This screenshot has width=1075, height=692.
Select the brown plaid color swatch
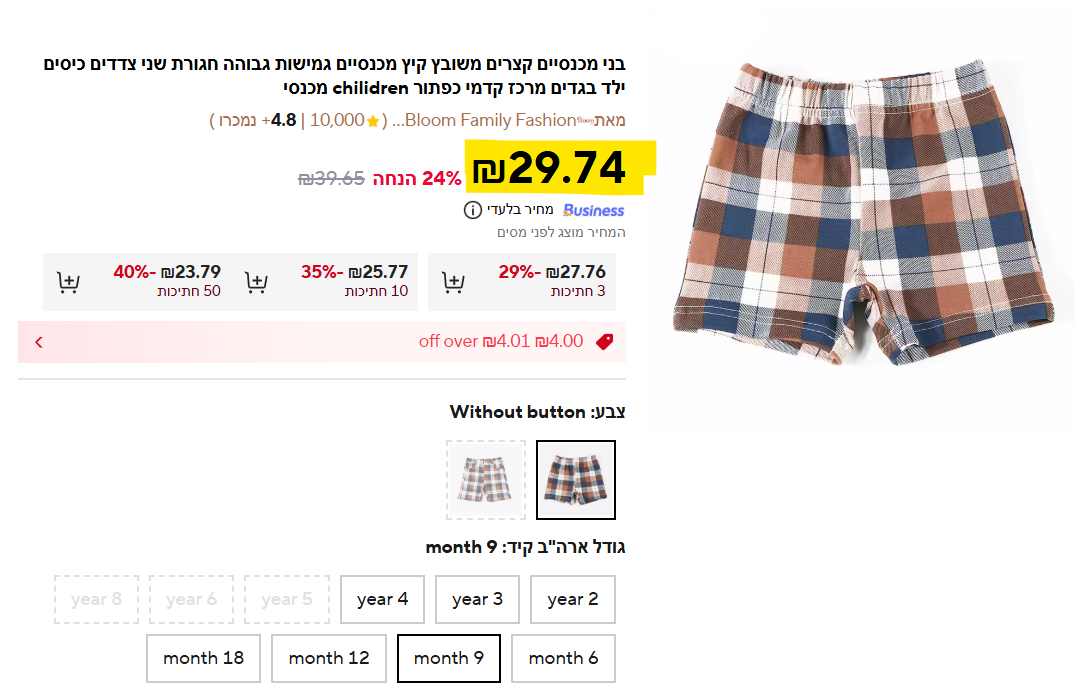tap(576, 480)
